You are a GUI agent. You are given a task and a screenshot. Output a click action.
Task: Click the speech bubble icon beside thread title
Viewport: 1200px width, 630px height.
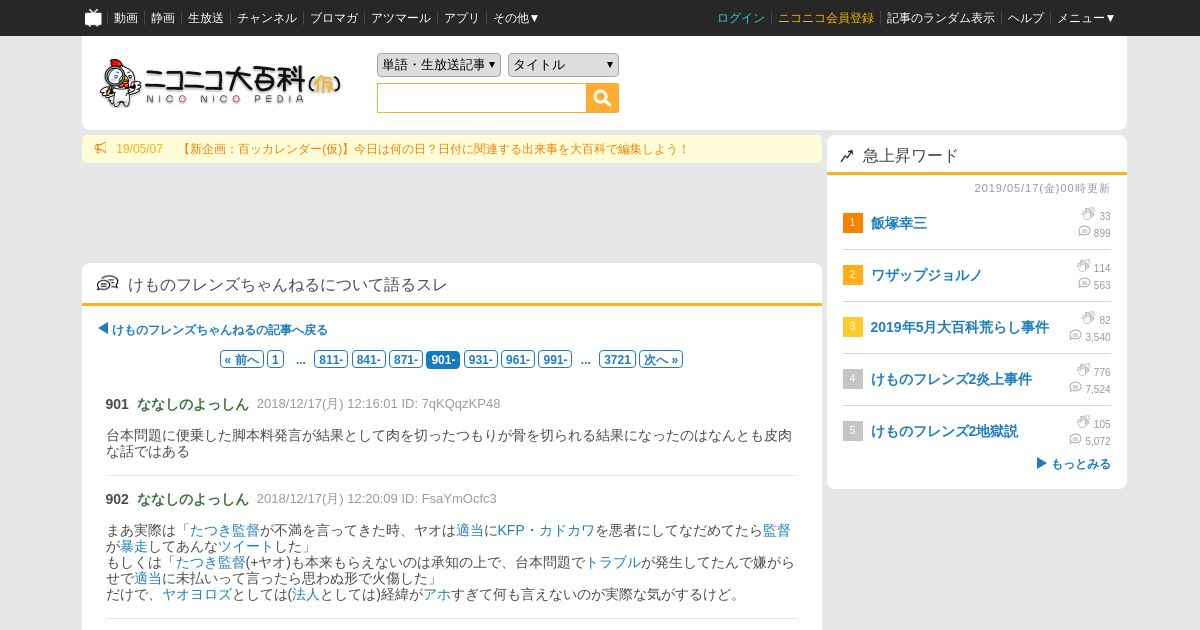[x=107, y=284]
